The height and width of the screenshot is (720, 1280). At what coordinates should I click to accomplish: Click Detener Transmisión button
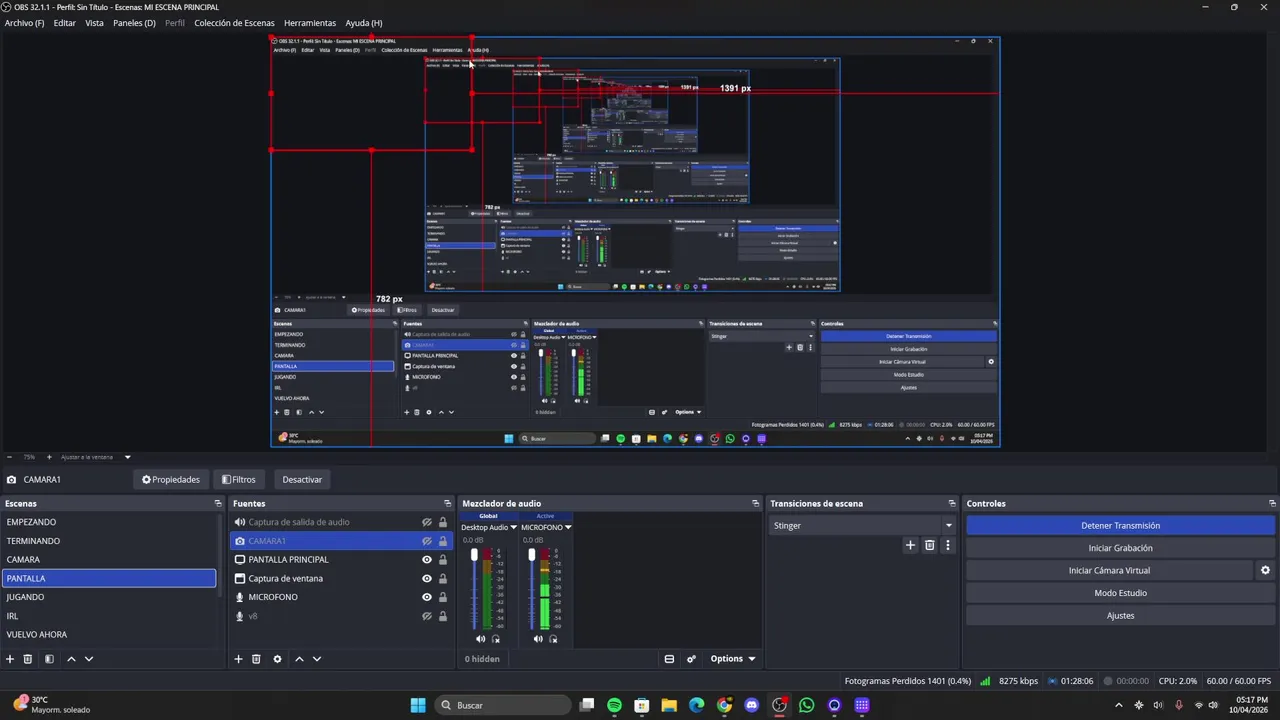[1120, 525]
